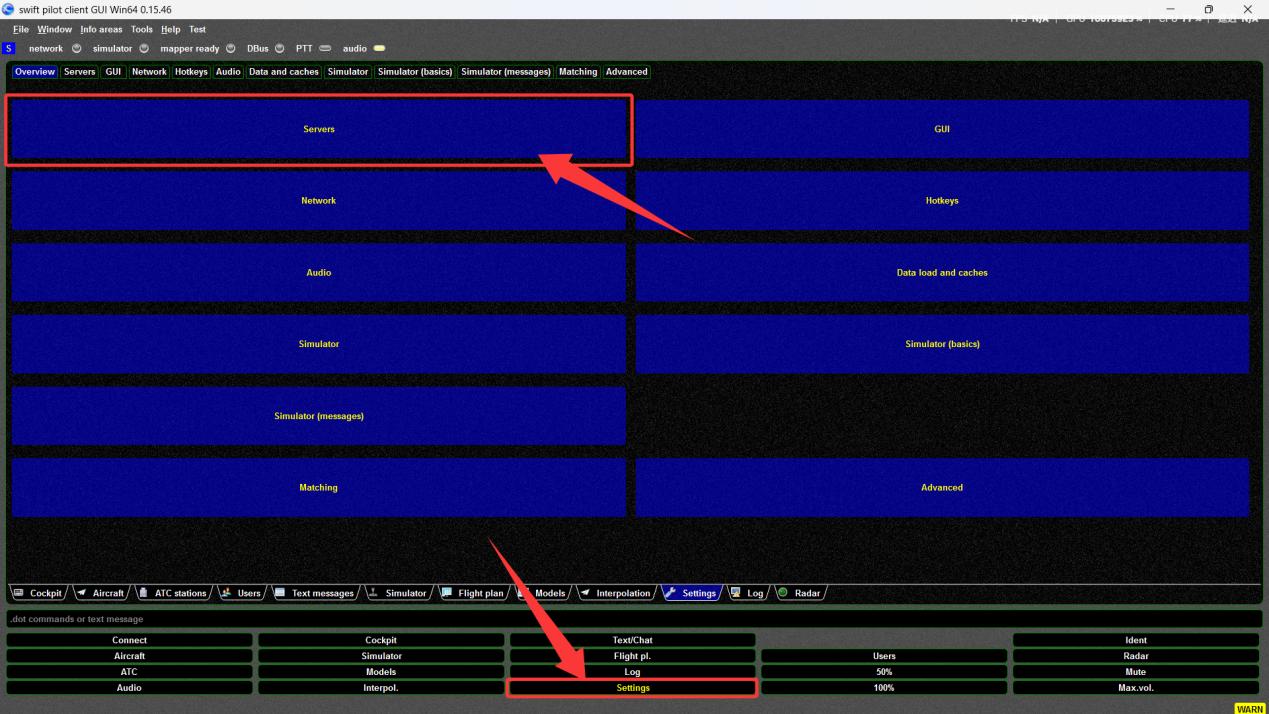The width and height of the screenshot is (1269, 714).
Task: Click the mapper ready LED indicator
Action: [231, 48]
